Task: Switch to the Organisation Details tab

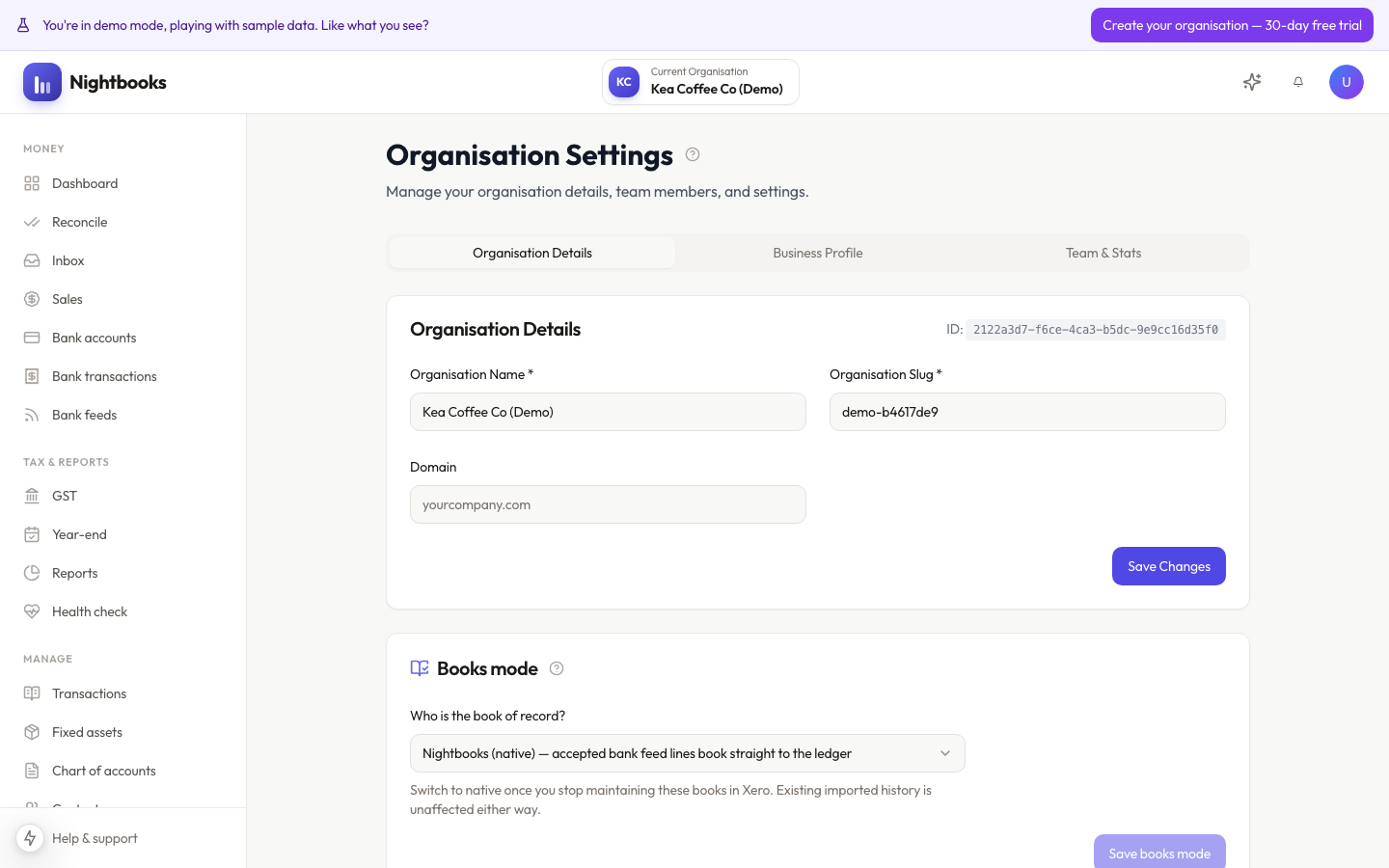Action: click(x=532, y=253)
